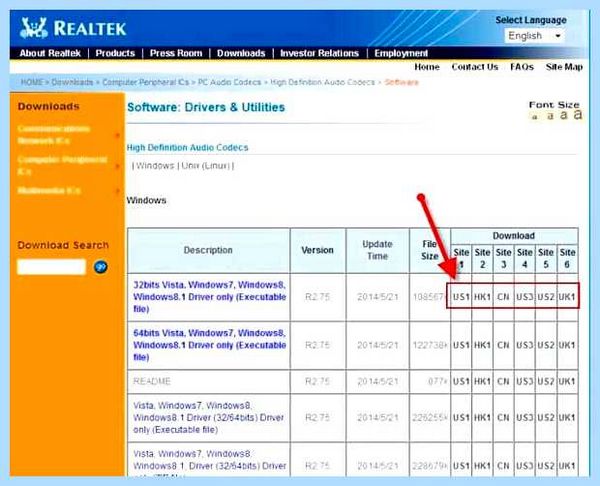600x486 pixels.
Task: Open Downloads menu in navigation bar
Action: pos(241,53)
